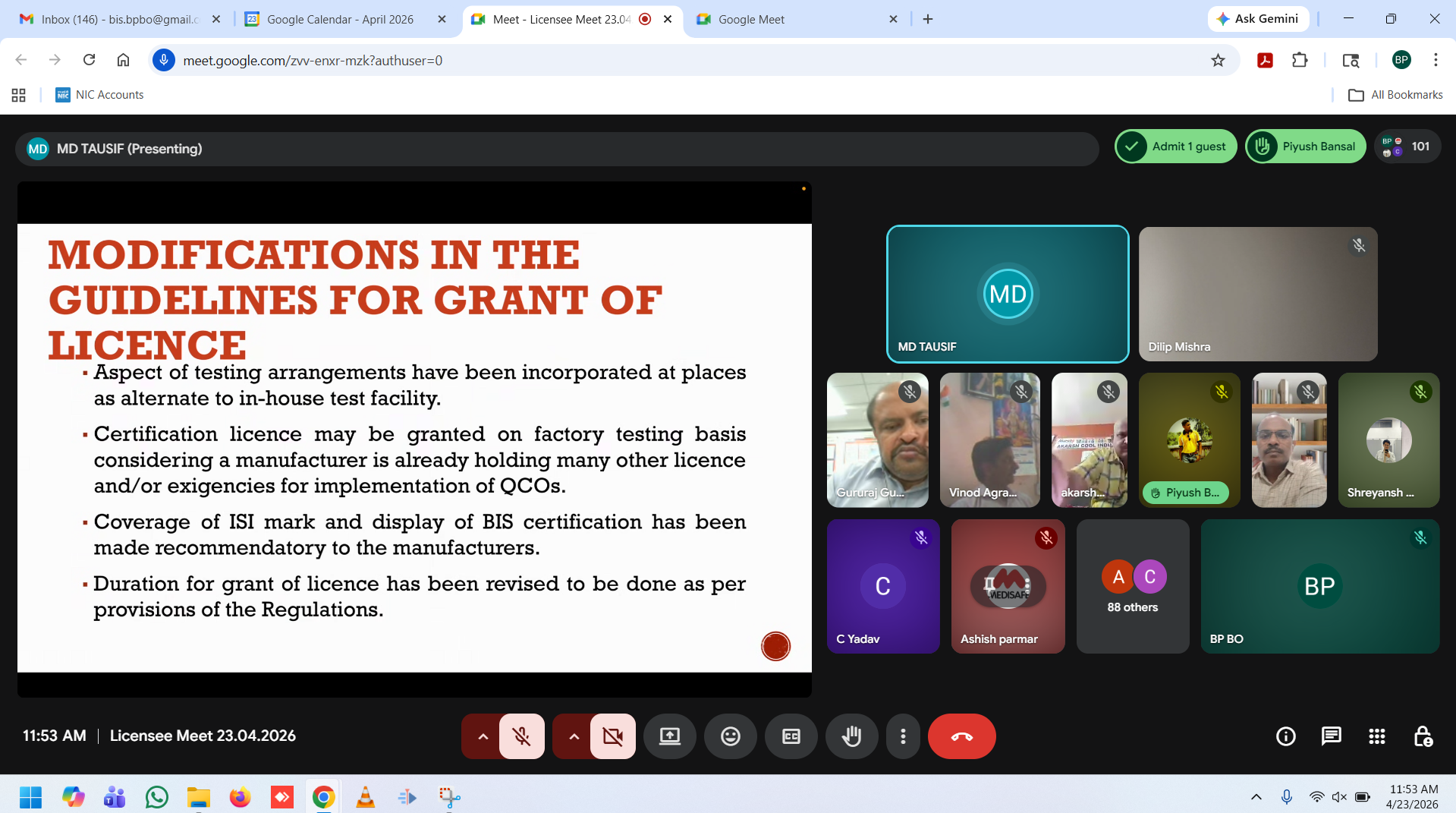Switch to the Gmail Inbox tab
Viewport: 1456px width, 813px height.
(119, 19)
